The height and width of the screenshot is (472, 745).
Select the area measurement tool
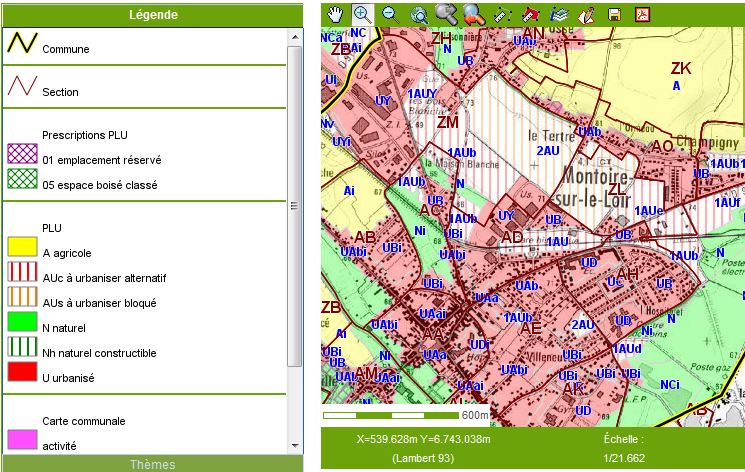(x=531, y=14)
